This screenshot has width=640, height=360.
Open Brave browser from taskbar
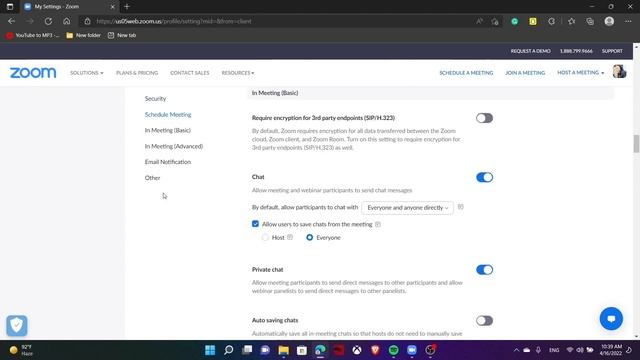(x=375, y=350)
